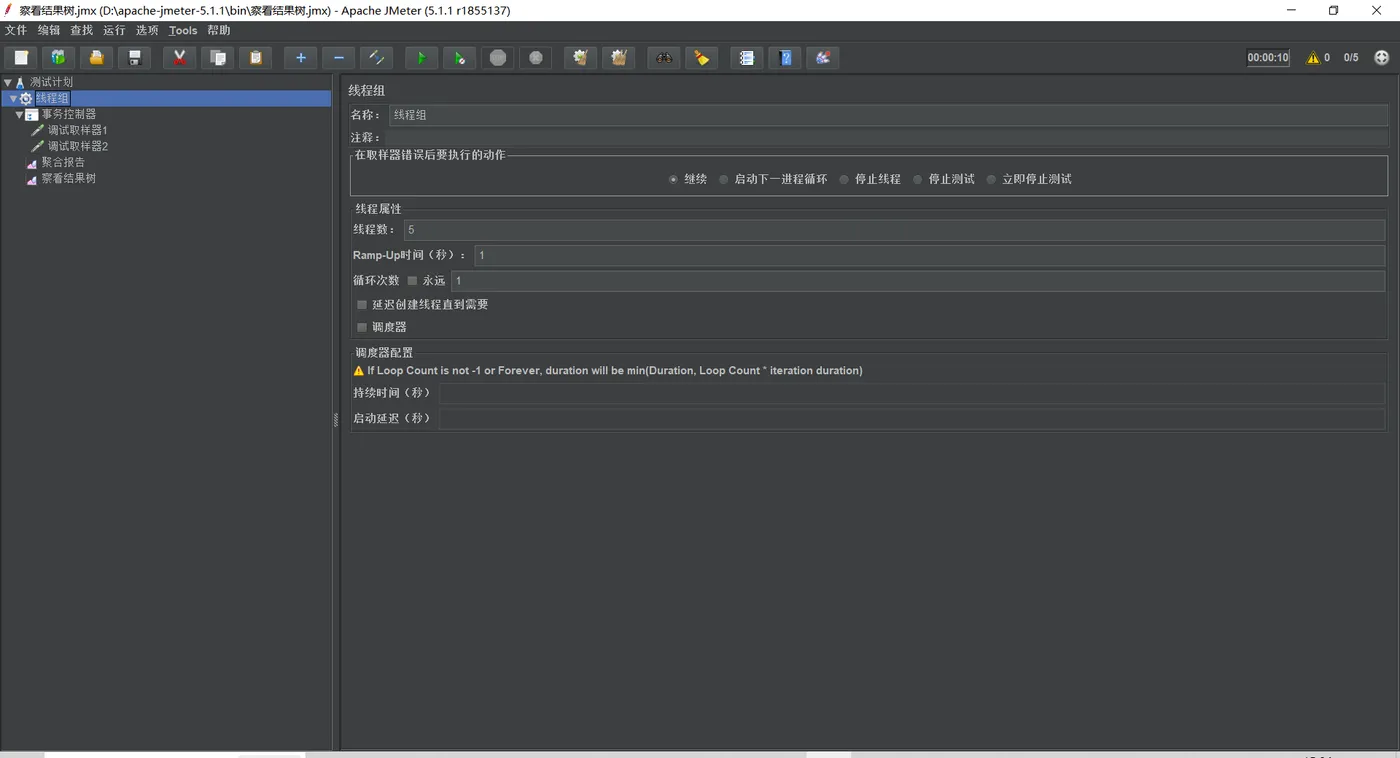1400x758 pixels.
Task: Toggle the 永远 loop checkbox
Action: tap(412, 281)
